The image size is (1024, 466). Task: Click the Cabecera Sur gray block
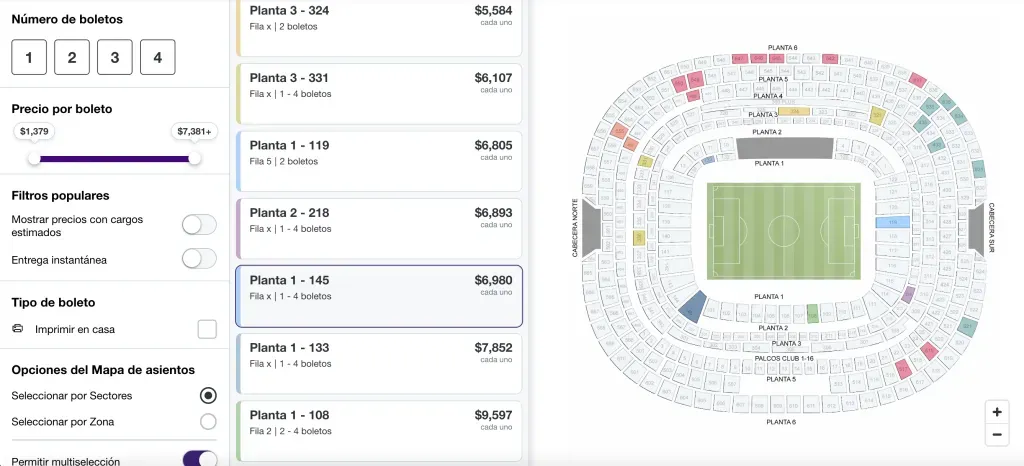[977, 226]
